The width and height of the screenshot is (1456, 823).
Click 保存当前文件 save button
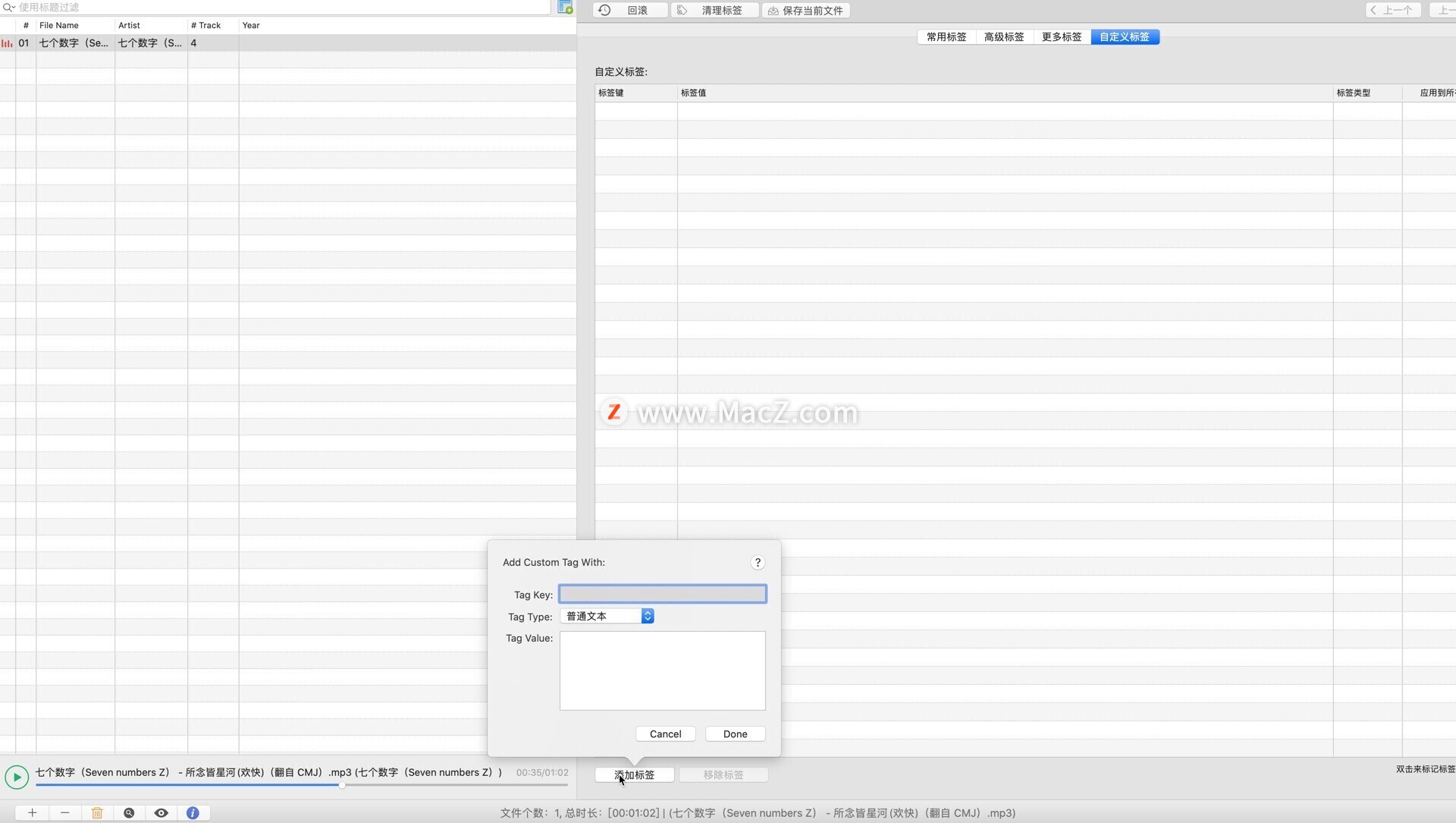tap(805, 11)
